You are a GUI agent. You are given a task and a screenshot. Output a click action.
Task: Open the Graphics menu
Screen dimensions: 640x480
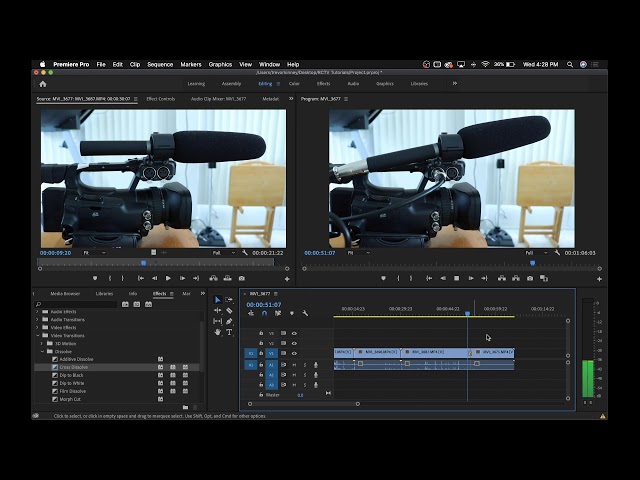point(220,64)
